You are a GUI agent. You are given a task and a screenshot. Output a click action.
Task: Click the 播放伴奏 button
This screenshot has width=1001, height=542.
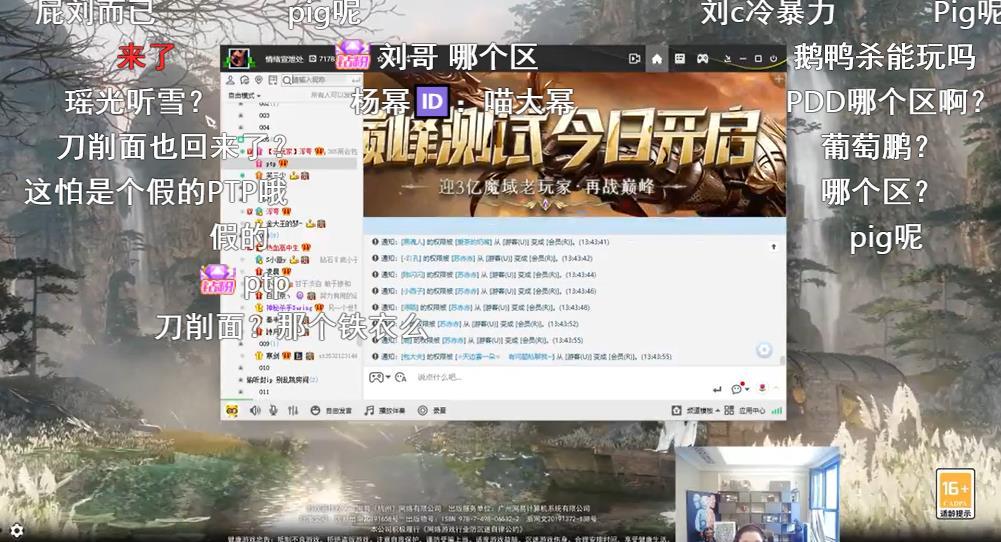click(x=384, y=410)
